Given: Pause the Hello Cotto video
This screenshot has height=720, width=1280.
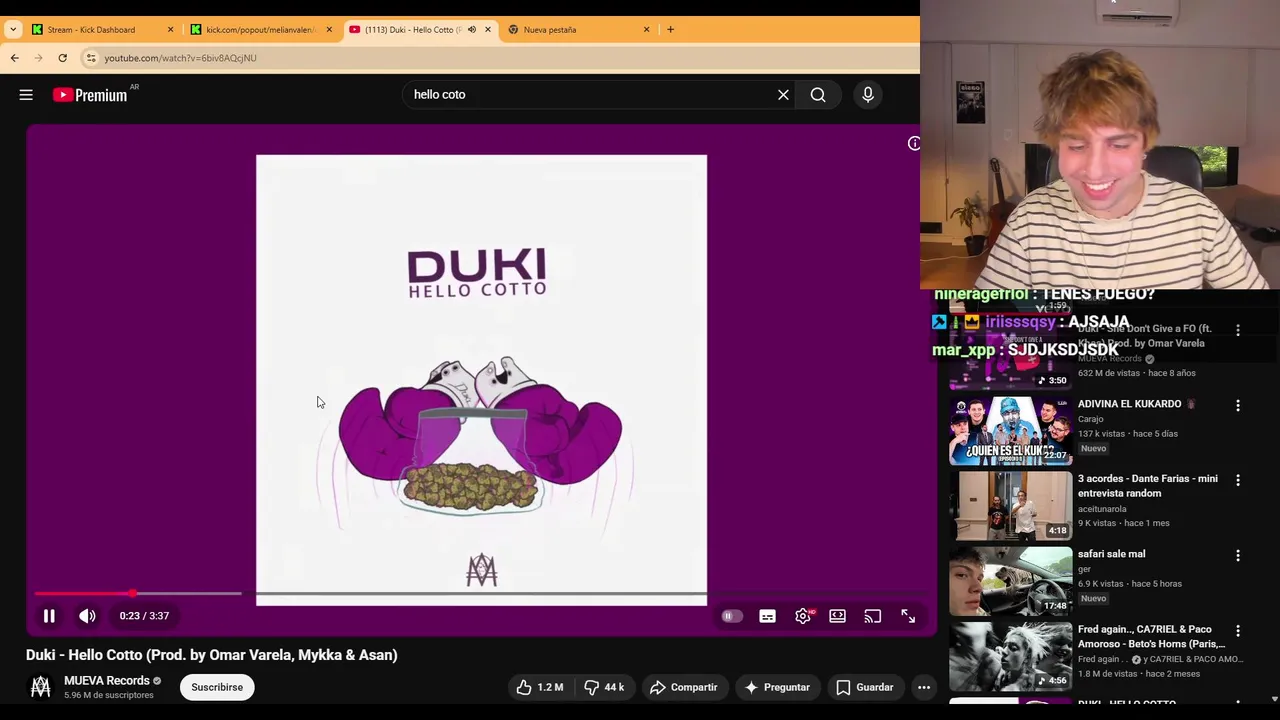Looking at the screenshot, I should [49, 616].
